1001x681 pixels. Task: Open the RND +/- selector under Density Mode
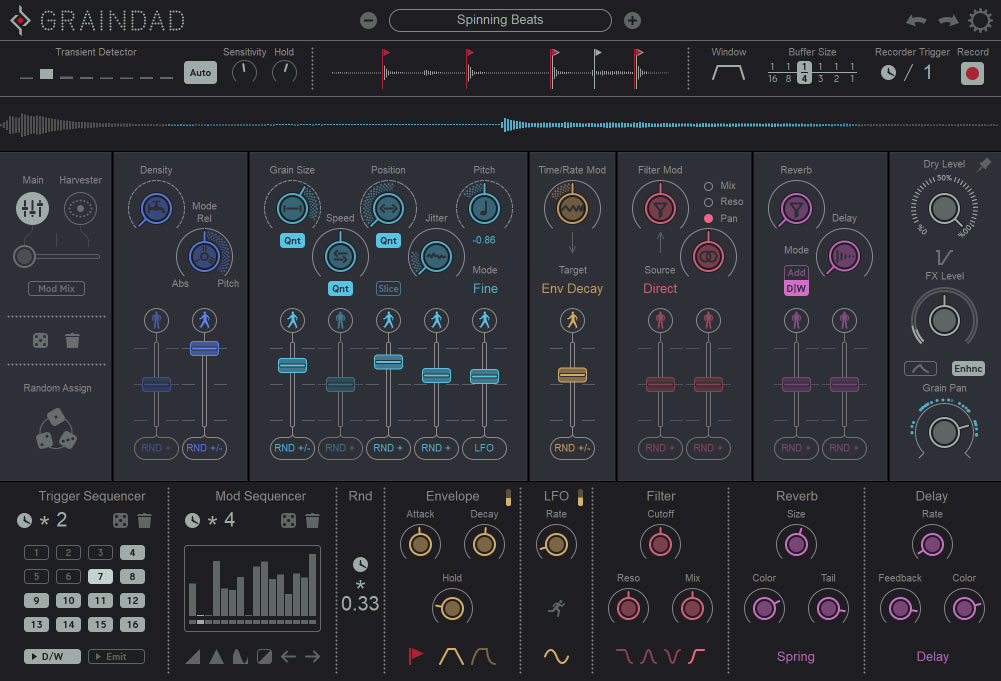click(x=204, y=448)
